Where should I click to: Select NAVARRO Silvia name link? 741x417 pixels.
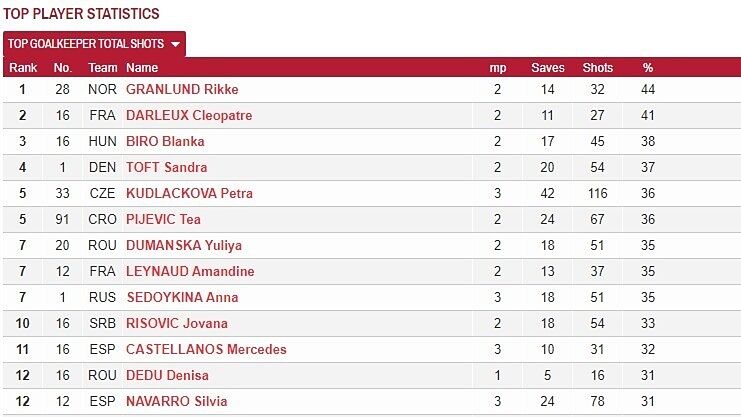[x=177, y=401]
